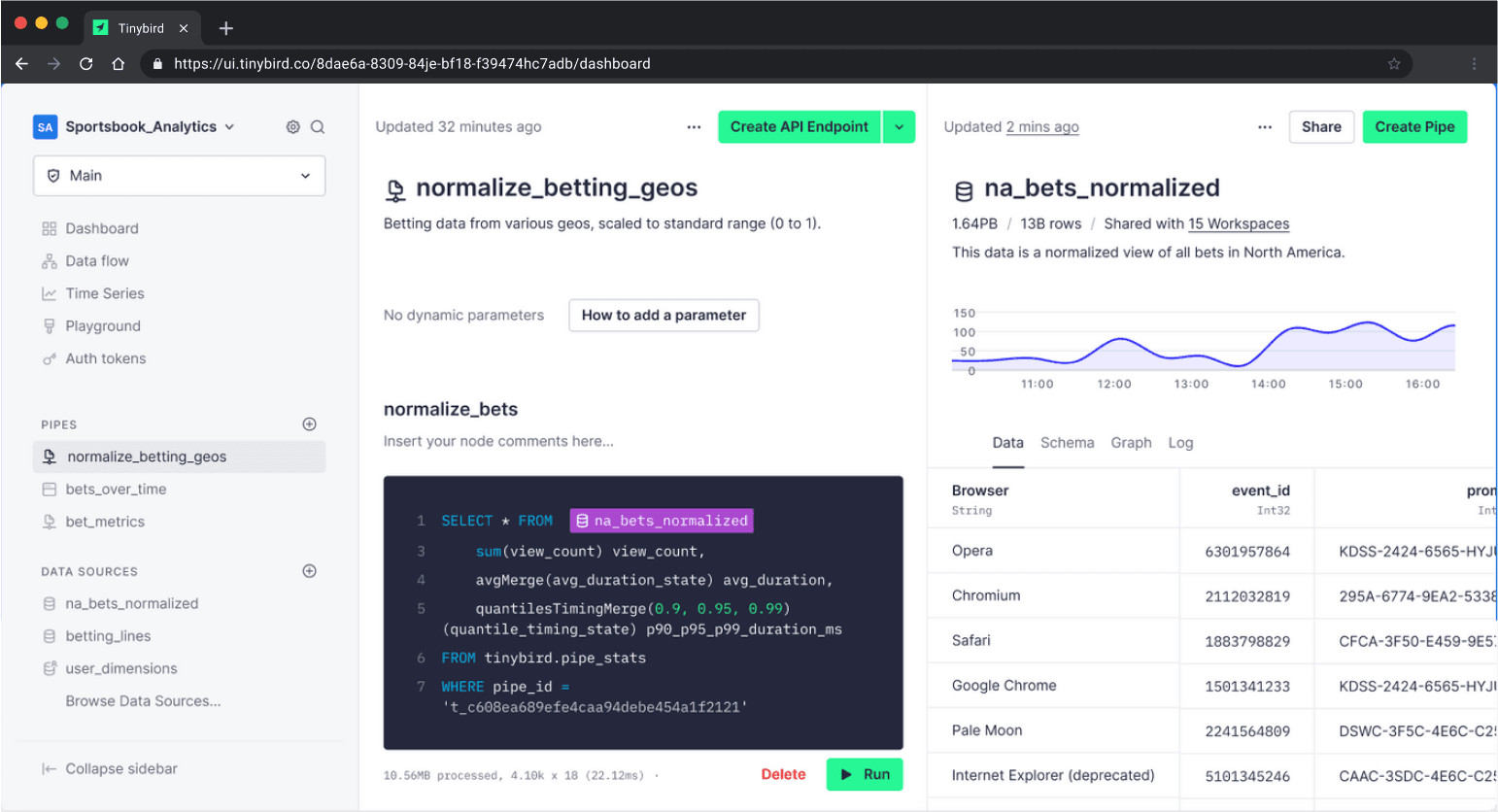Switch to the Schema tab
Image resolution: width=1498 pixels, height=812 pixels.
[1067, 443]
